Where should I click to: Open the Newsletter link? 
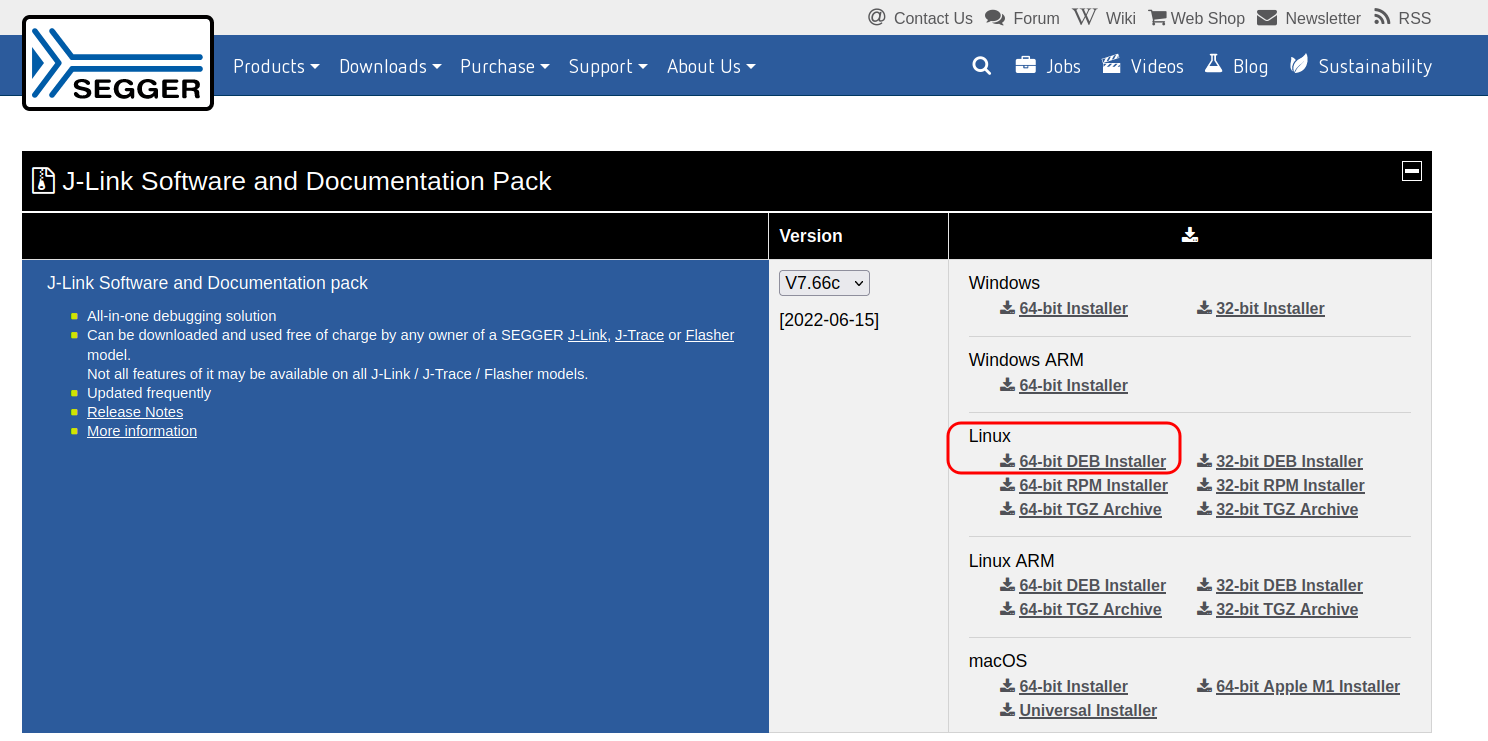click(1323, 18)
